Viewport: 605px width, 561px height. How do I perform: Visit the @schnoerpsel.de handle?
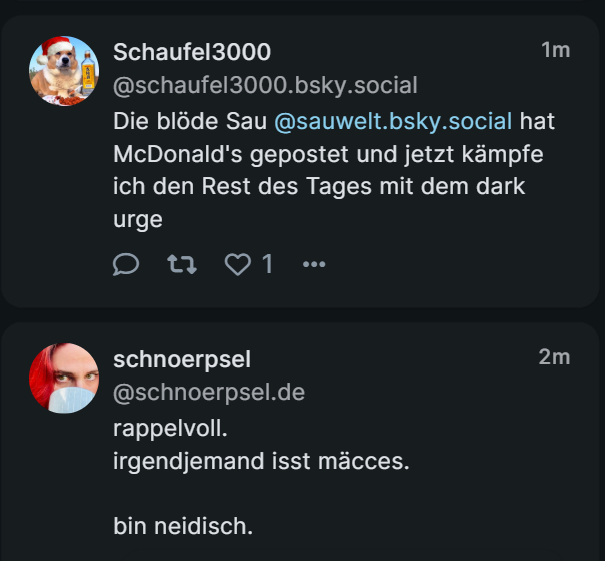tap(209, 392)
